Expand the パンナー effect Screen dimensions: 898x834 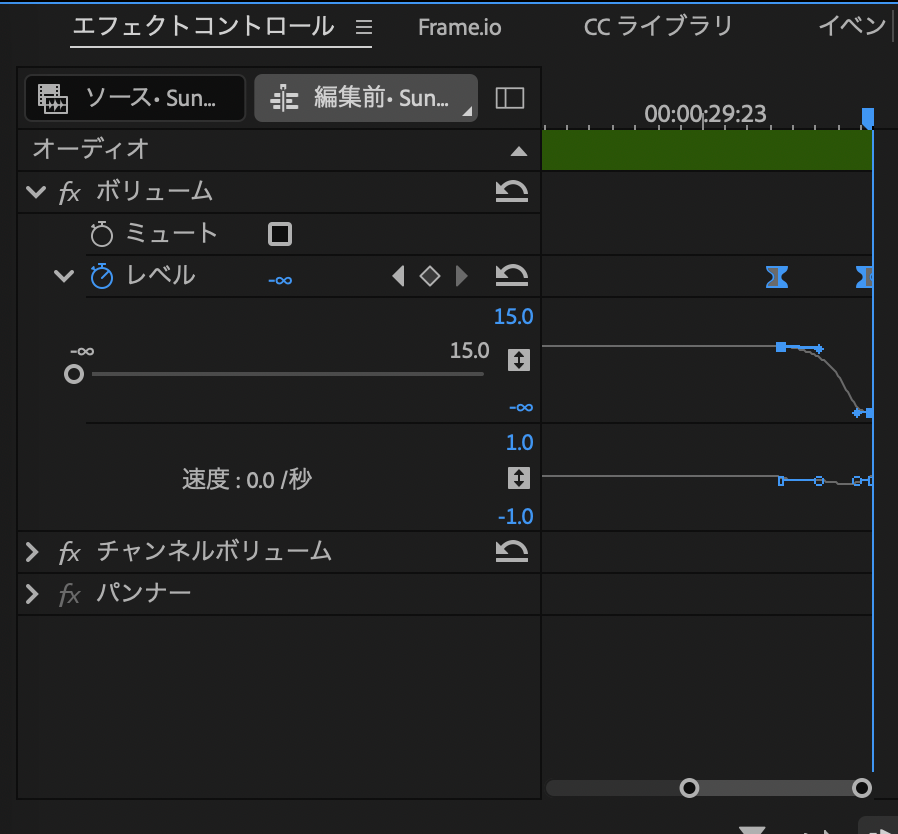click(x=32, y=594)
